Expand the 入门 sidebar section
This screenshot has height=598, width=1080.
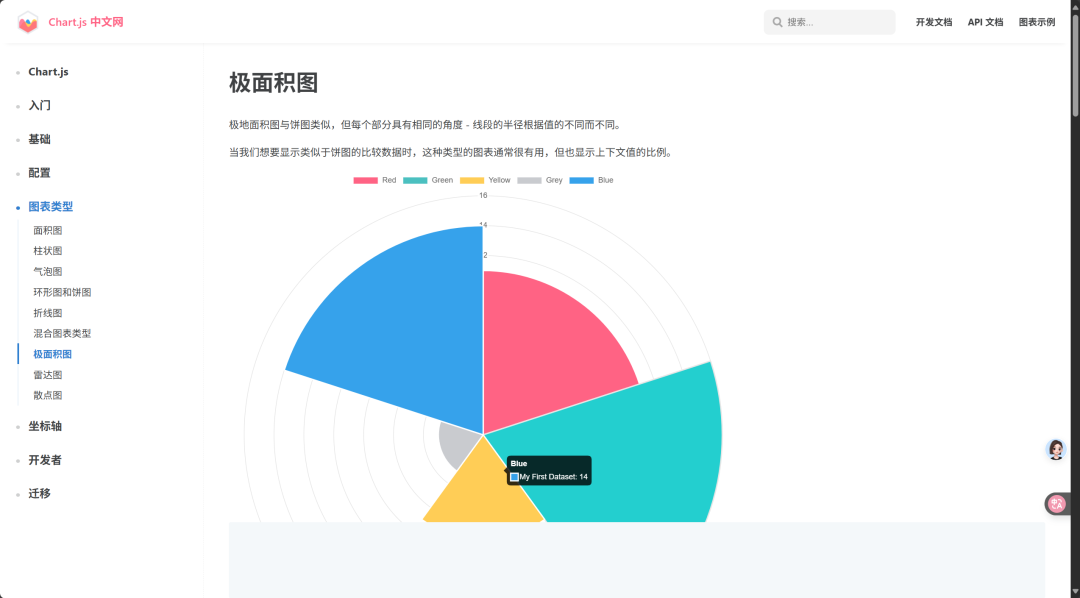click(39, 105)
